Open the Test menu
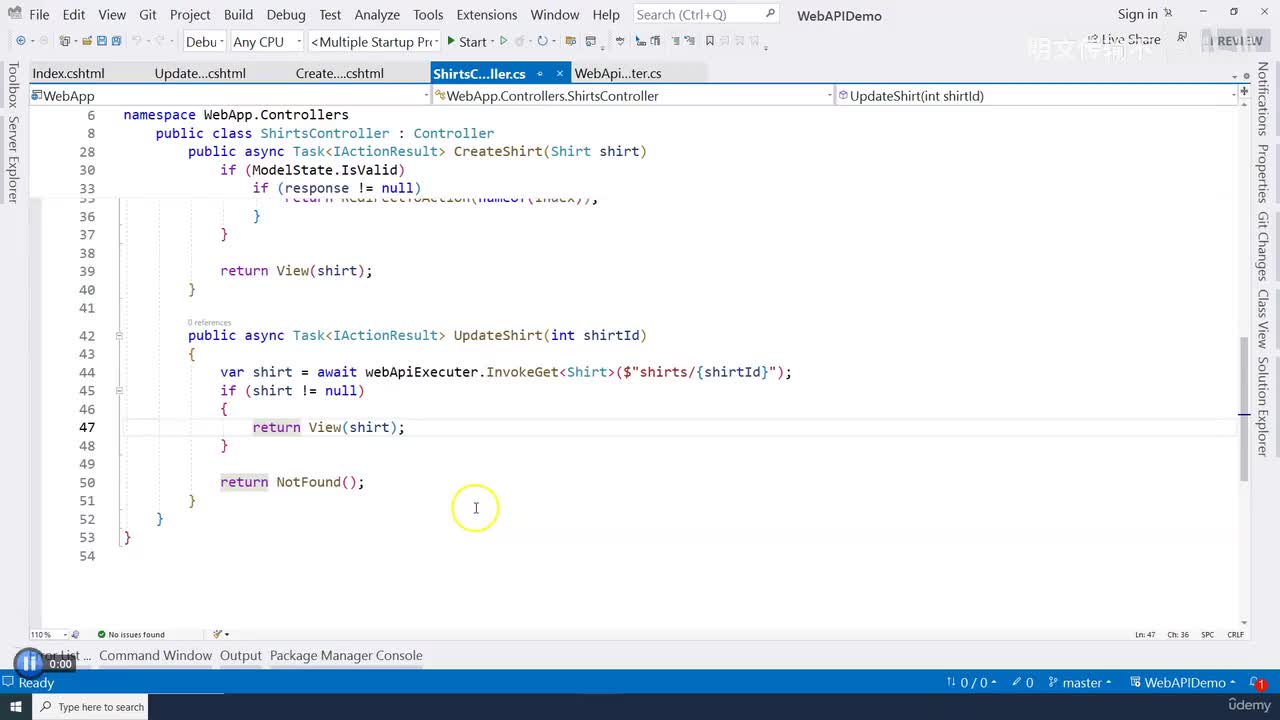The image size is (1280, 720). (x=330, y=15)
